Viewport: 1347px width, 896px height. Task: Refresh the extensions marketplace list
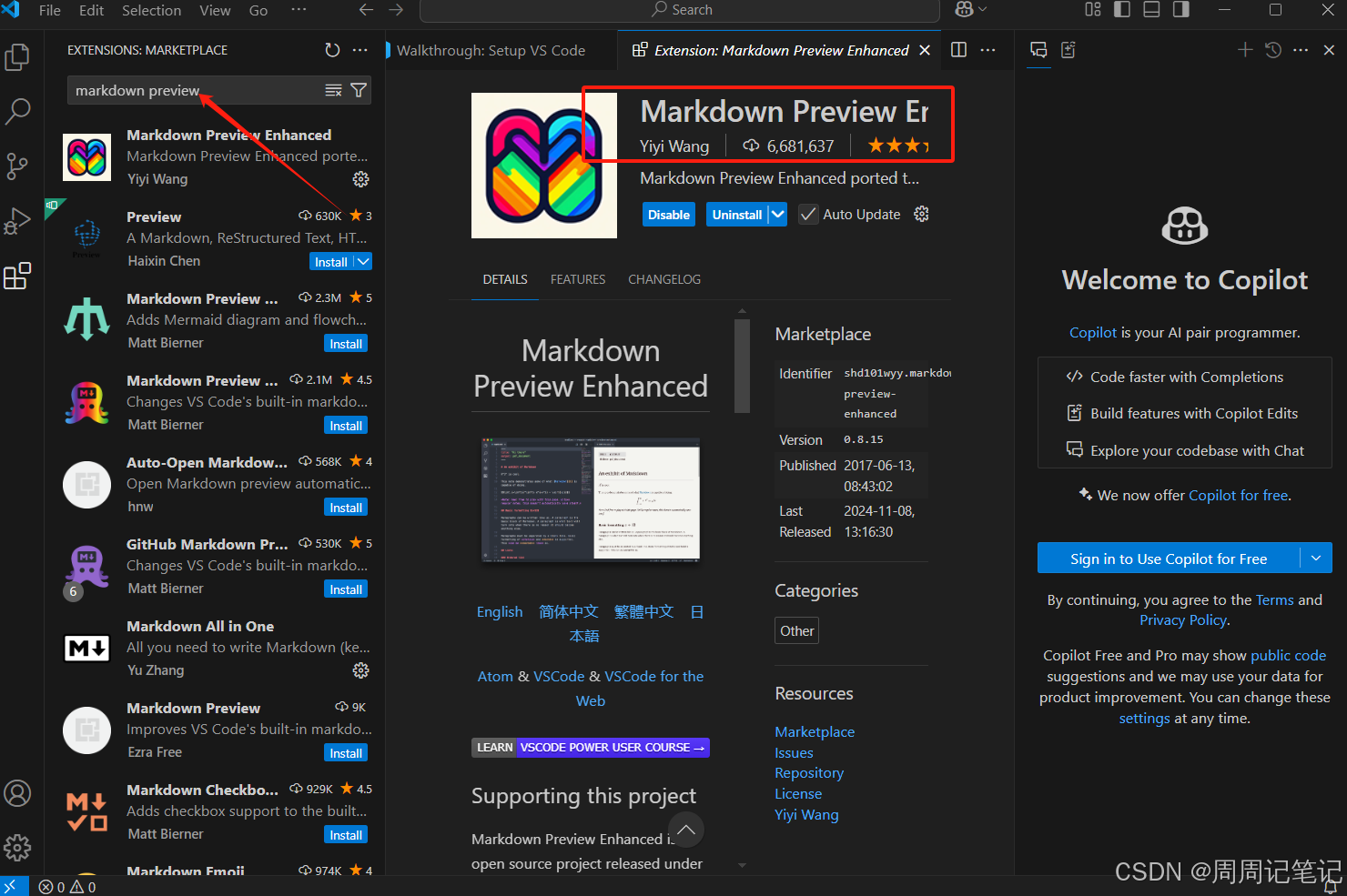tap(332, 50)
